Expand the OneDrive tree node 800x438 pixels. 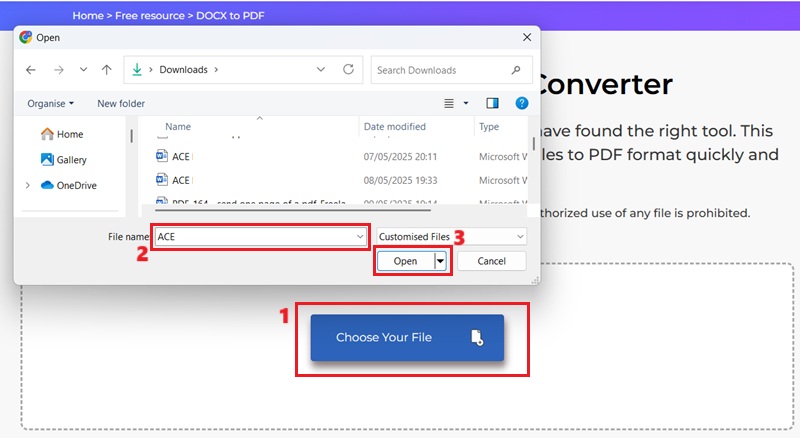tap(28, 185)
